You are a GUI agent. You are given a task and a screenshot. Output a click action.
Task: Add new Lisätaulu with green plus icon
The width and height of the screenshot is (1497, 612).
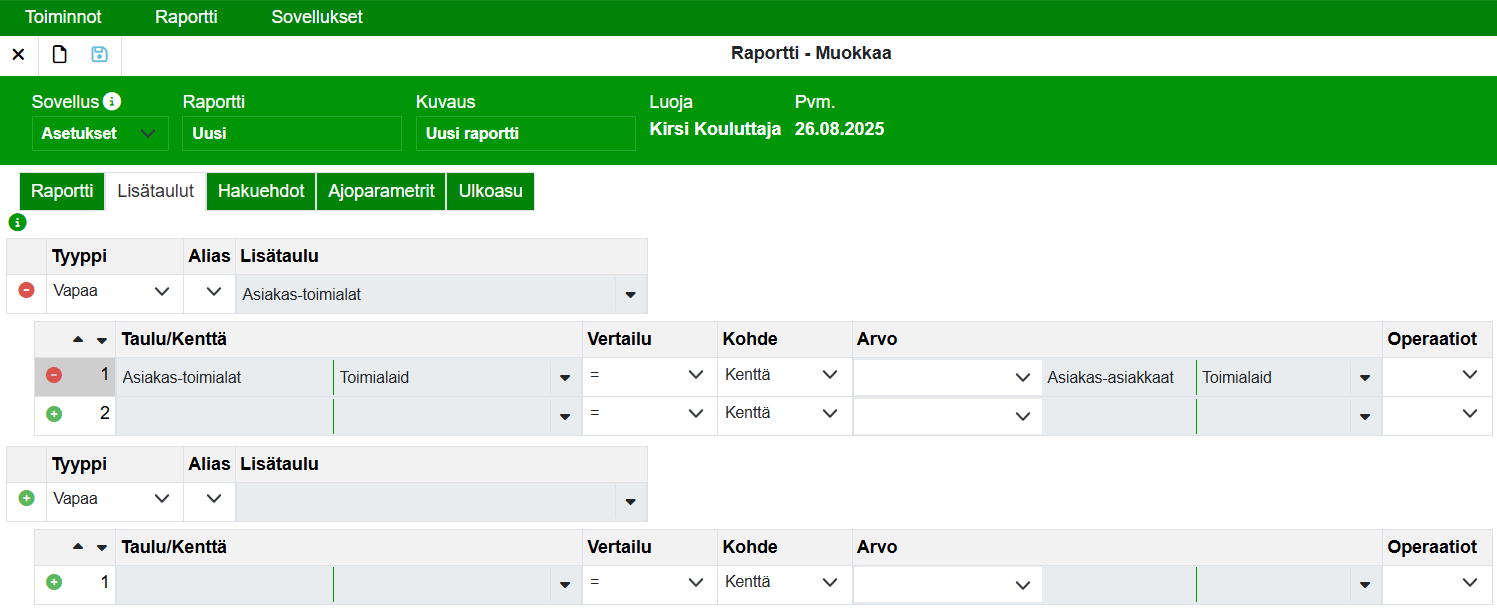click(26, 498)
